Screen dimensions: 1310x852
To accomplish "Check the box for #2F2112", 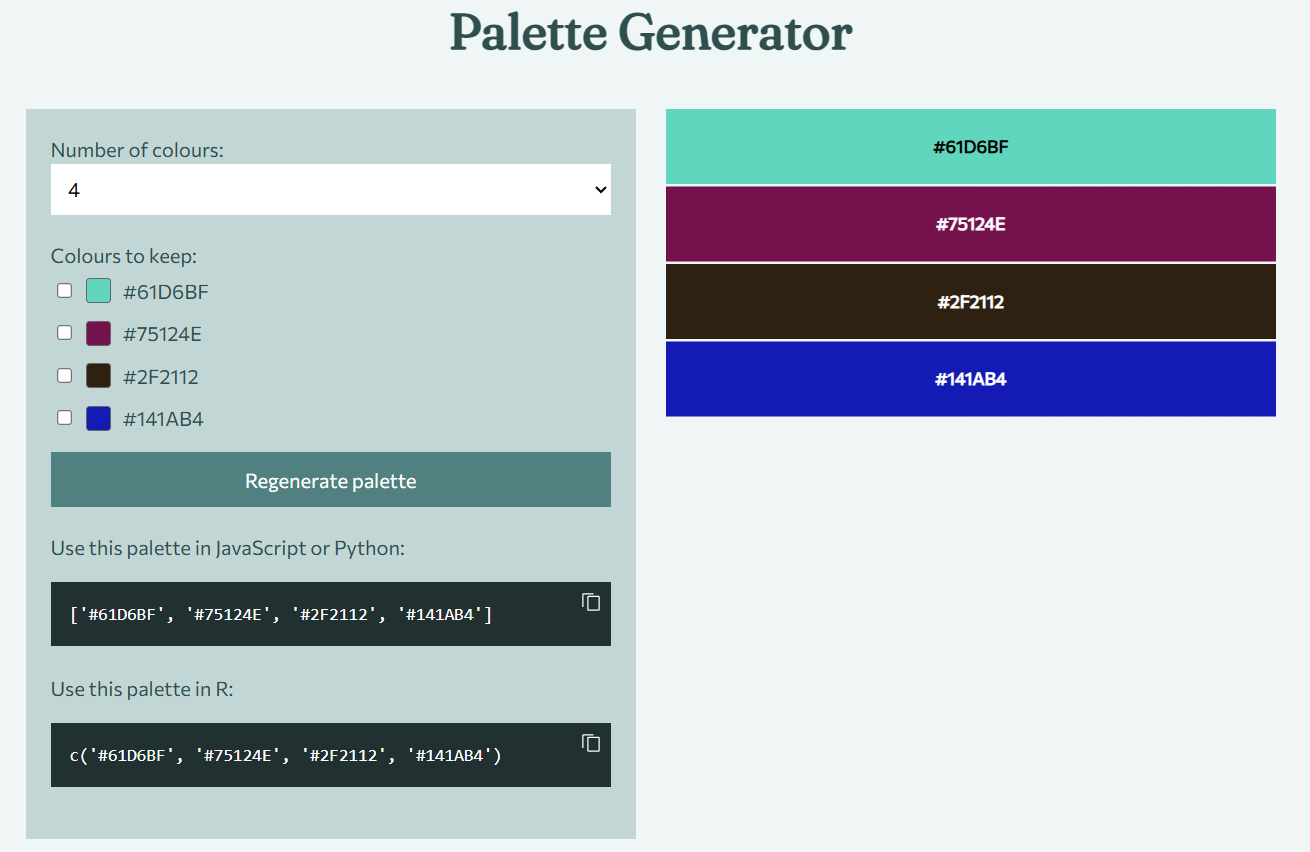I will tap(65, 376).
